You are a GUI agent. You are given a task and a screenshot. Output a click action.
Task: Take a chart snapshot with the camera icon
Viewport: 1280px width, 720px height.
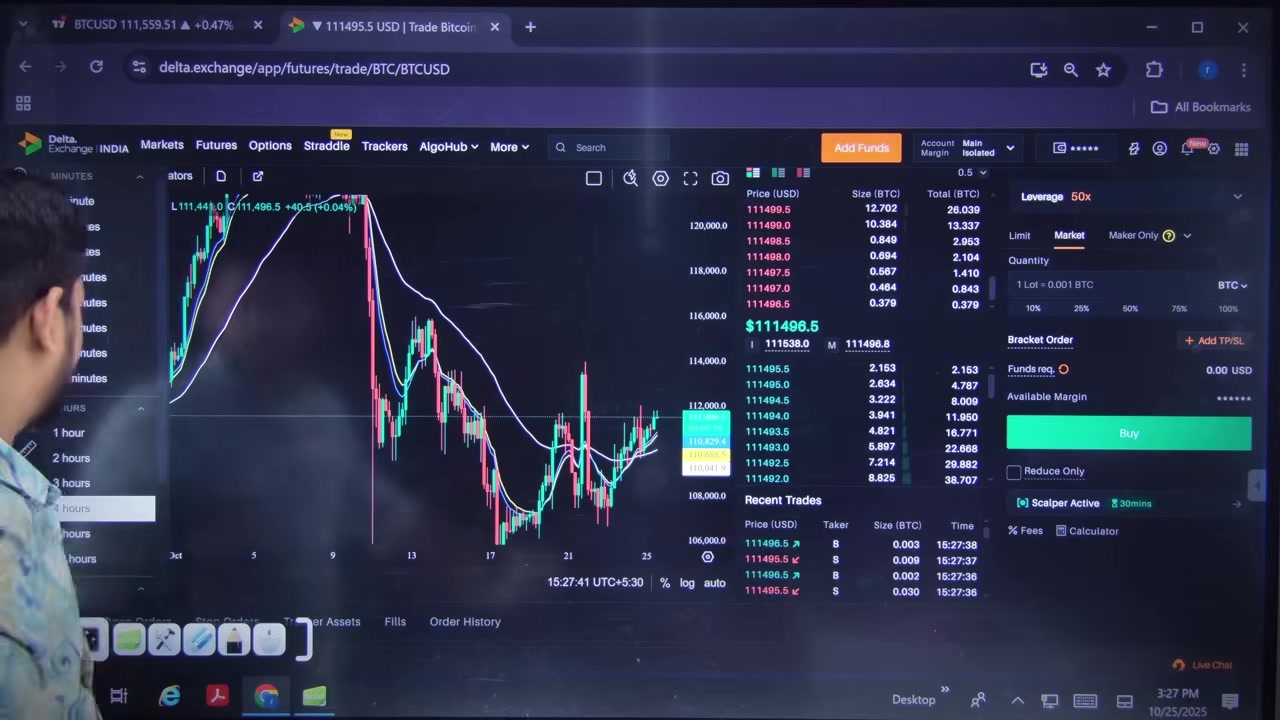(x=720, y=178)
